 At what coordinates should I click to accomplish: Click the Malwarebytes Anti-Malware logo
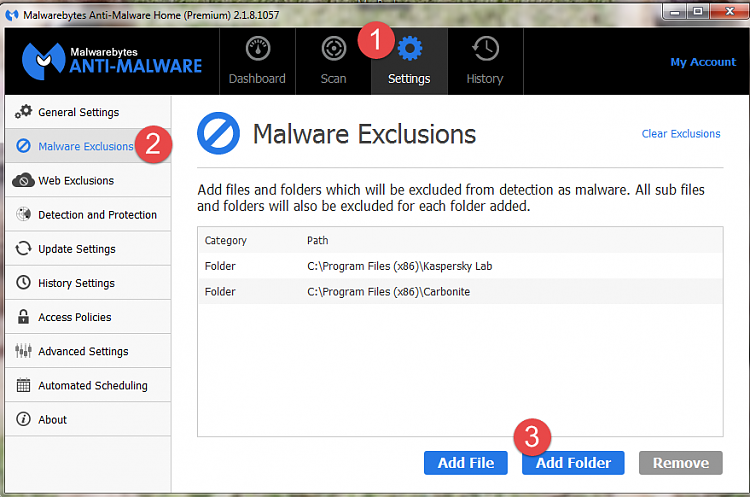[x=112, y=61]
